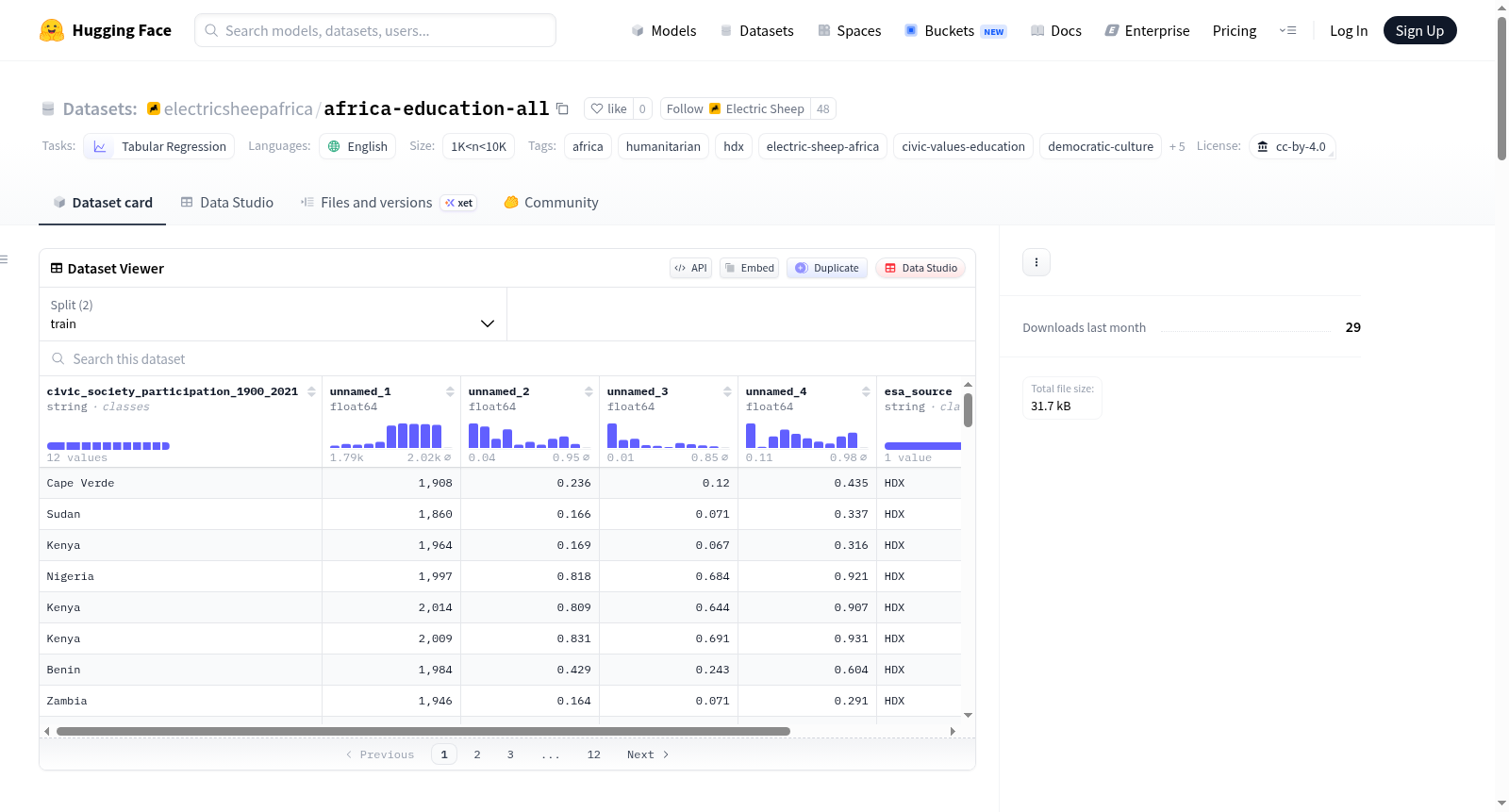Click the English language tag
Viewport: 1509px width, 812px height.
pos(357,146)
